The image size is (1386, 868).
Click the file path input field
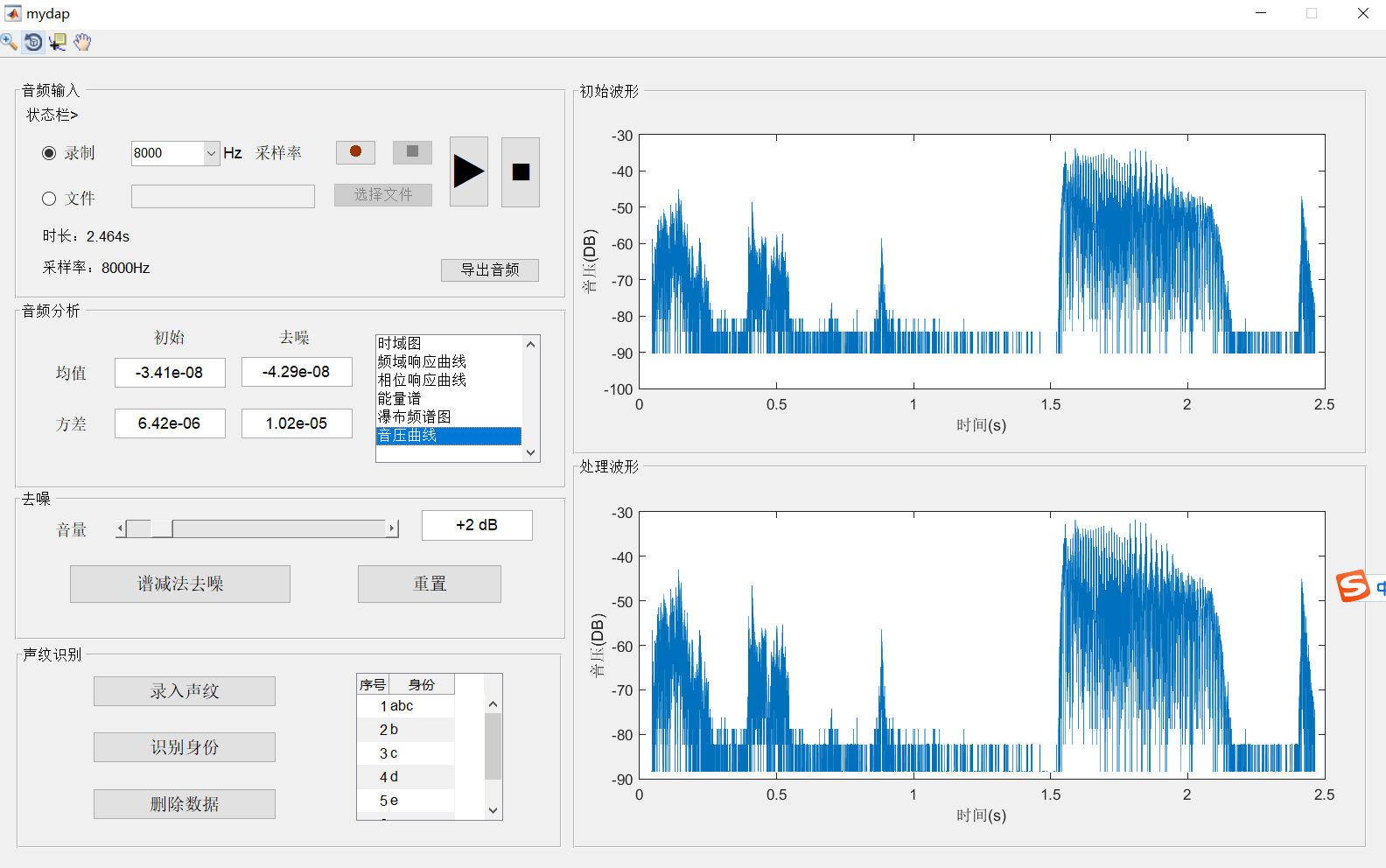(x=223, y=196)
